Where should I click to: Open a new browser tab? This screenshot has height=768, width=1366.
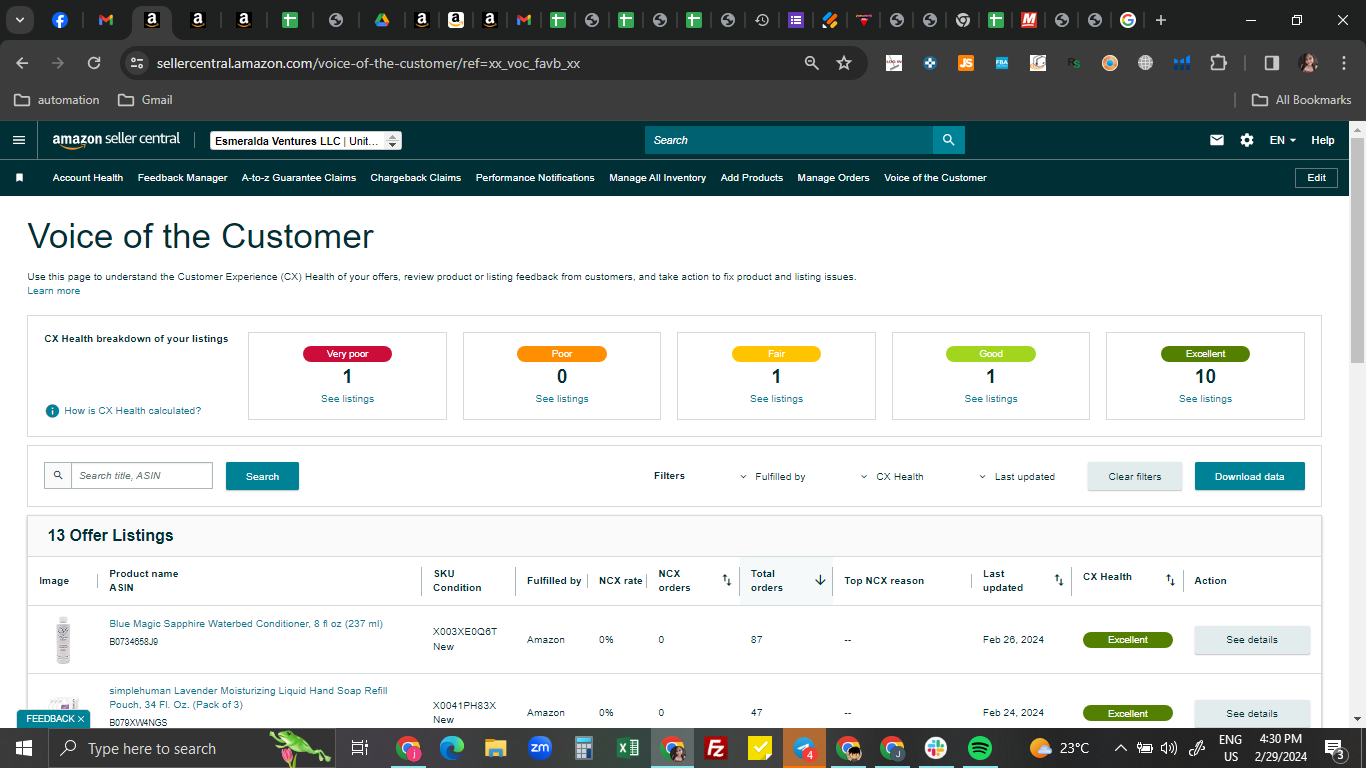(1161, 20)
